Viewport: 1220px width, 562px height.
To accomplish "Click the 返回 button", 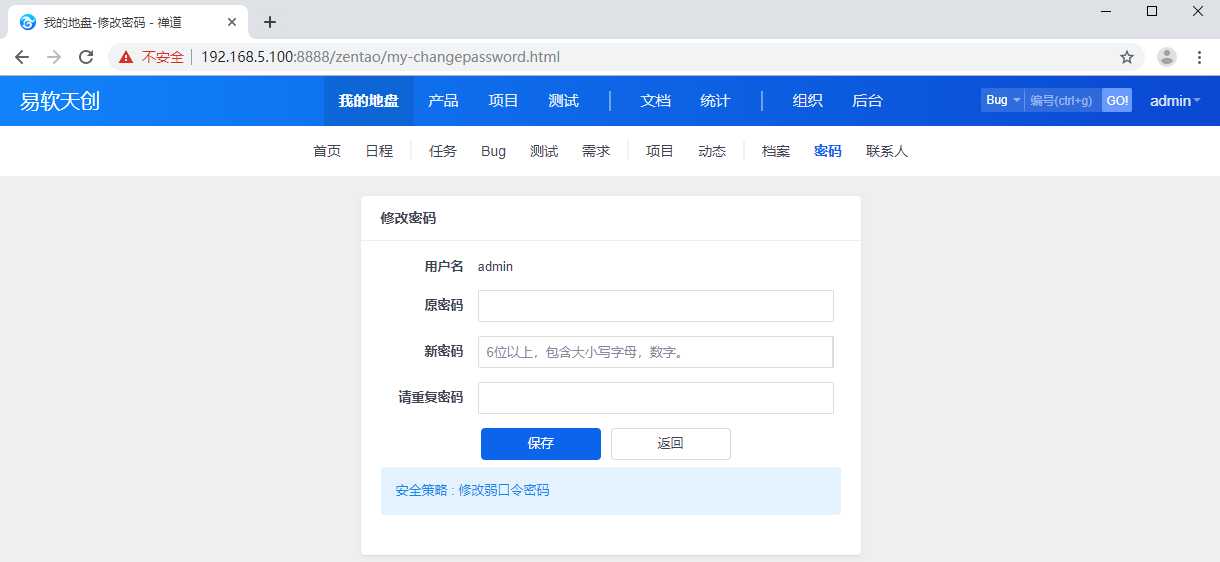I will click(x=671, y=444).
